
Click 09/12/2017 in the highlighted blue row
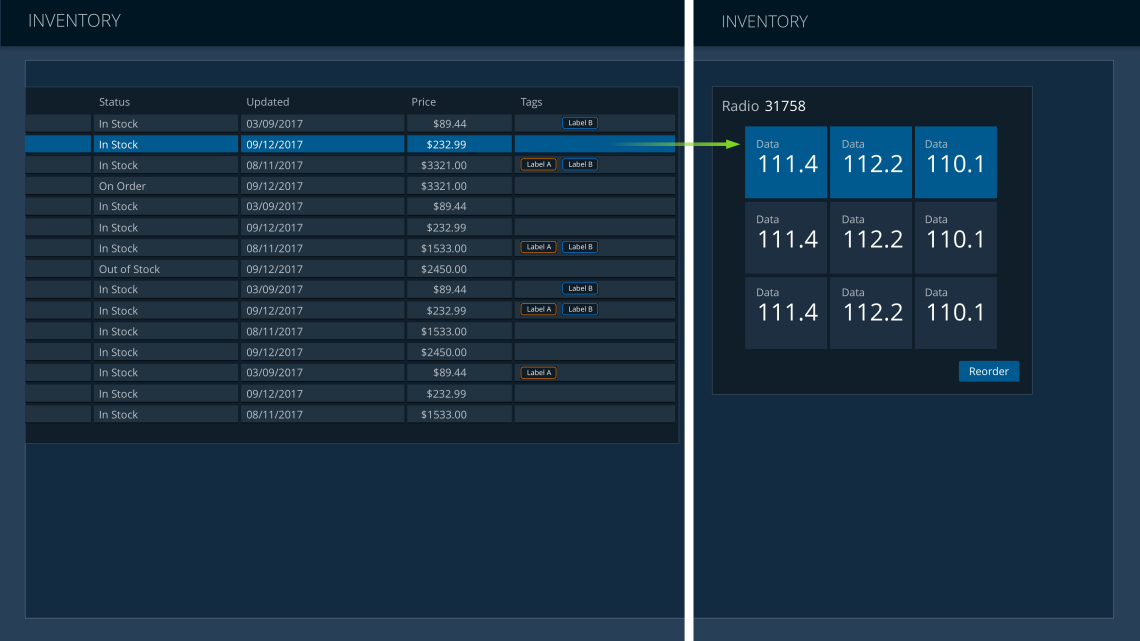click(274, 145)
